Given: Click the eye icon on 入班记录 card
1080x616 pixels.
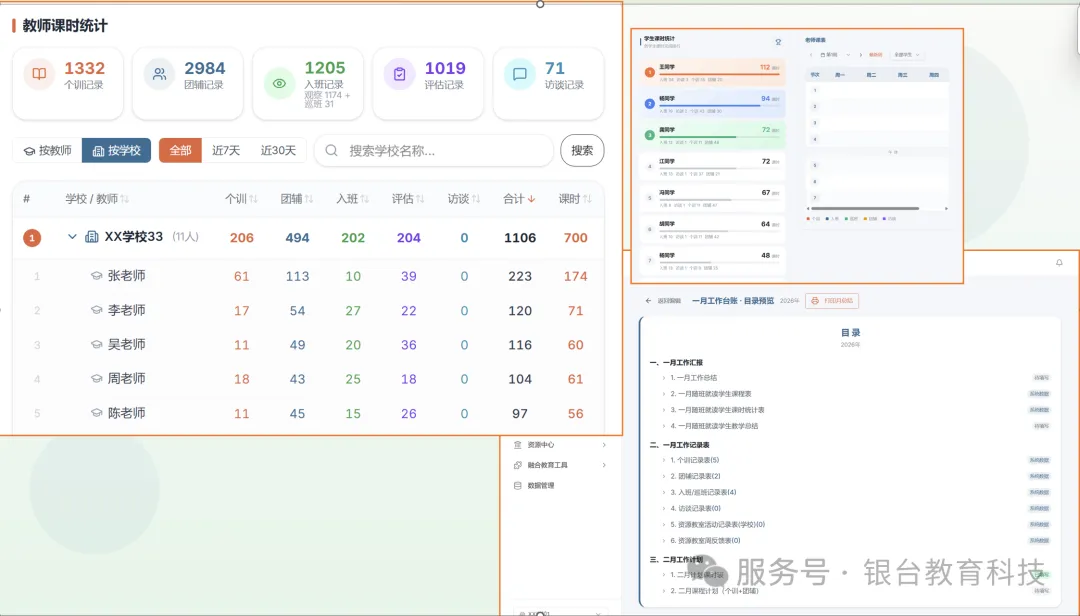Looking at the screenshot, I should click(279, 83).
